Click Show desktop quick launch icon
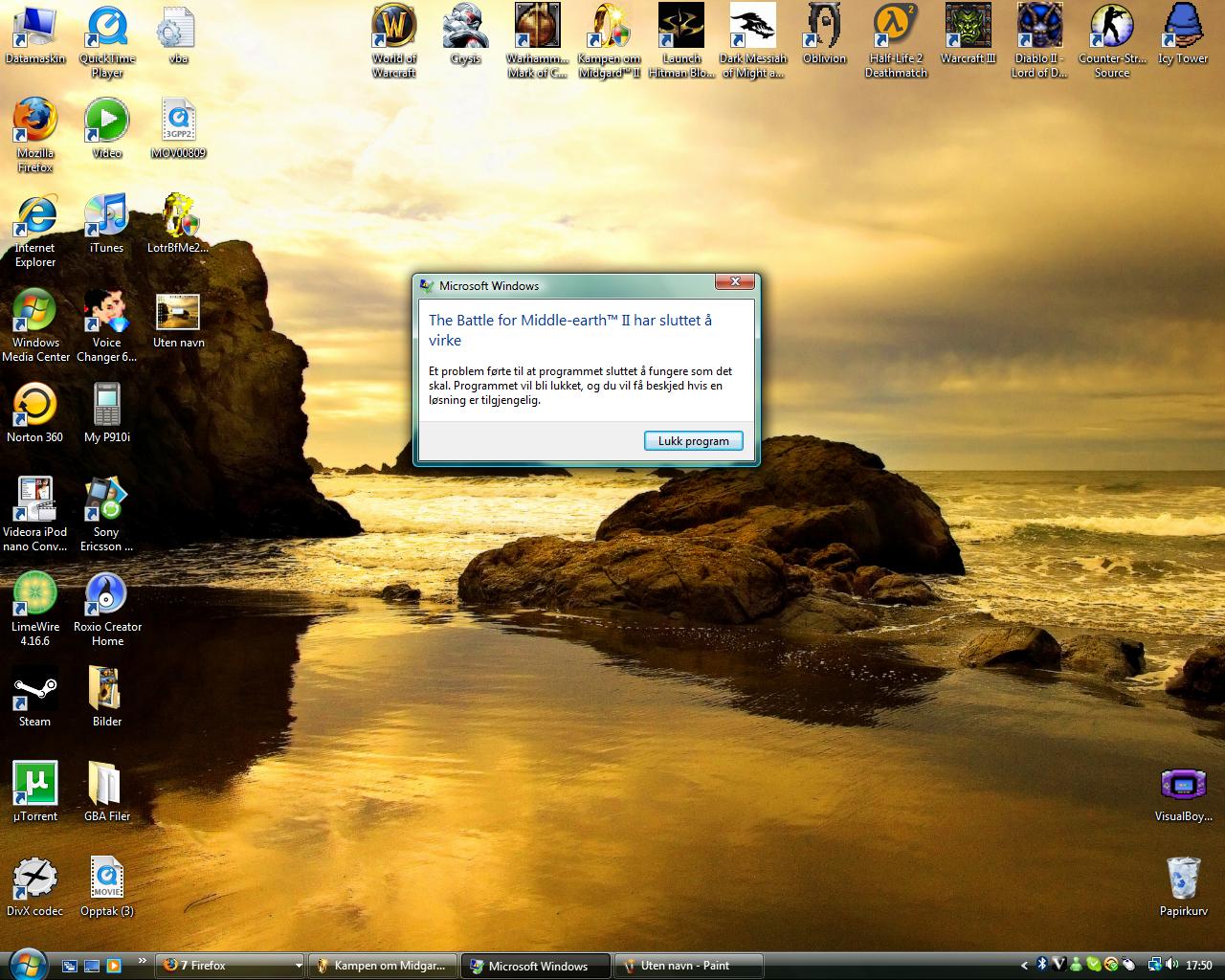This screenshot has width=1225, height=980. tap(92, 966)
